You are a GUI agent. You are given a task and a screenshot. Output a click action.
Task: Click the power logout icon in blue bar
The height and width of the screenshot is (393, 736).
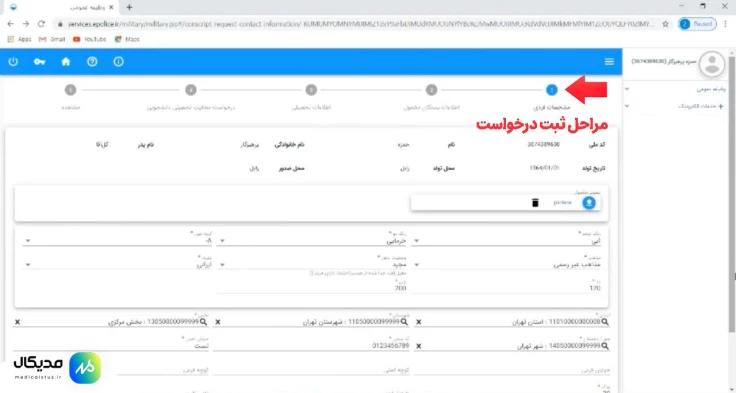pyautogui.click(x=13, y=62)
